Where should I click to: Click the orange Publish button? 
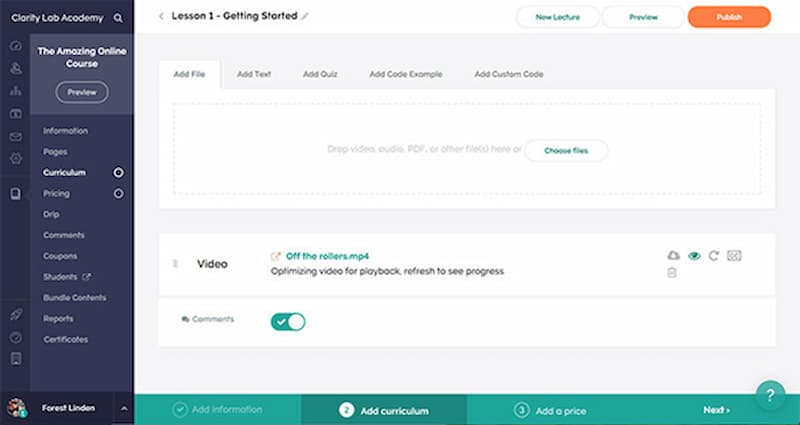click(729, 17)
